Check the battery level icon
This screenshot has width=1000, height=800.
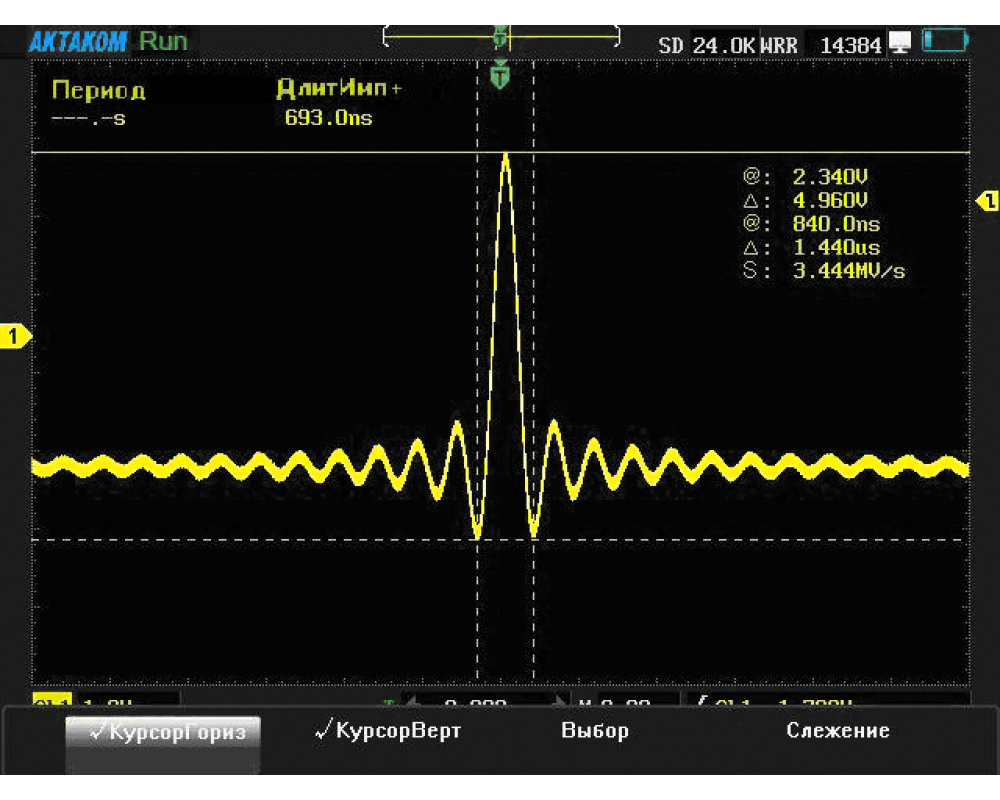tap(946, 41)
